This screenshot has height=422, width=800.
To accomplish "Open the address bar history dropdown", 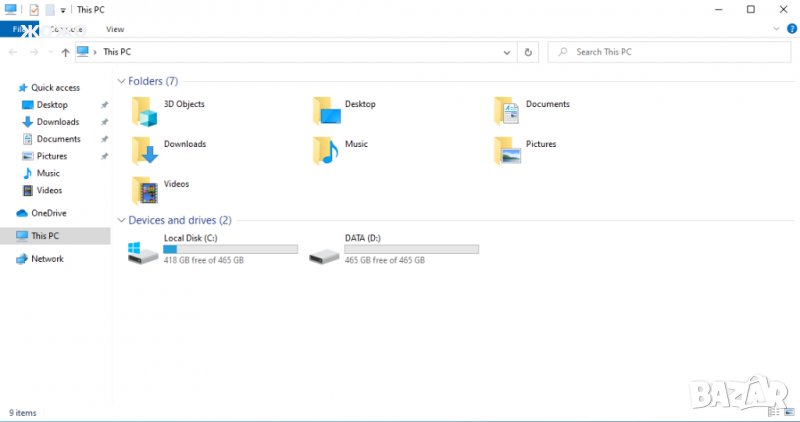I will pyautogui.click(x=508, y=52).
